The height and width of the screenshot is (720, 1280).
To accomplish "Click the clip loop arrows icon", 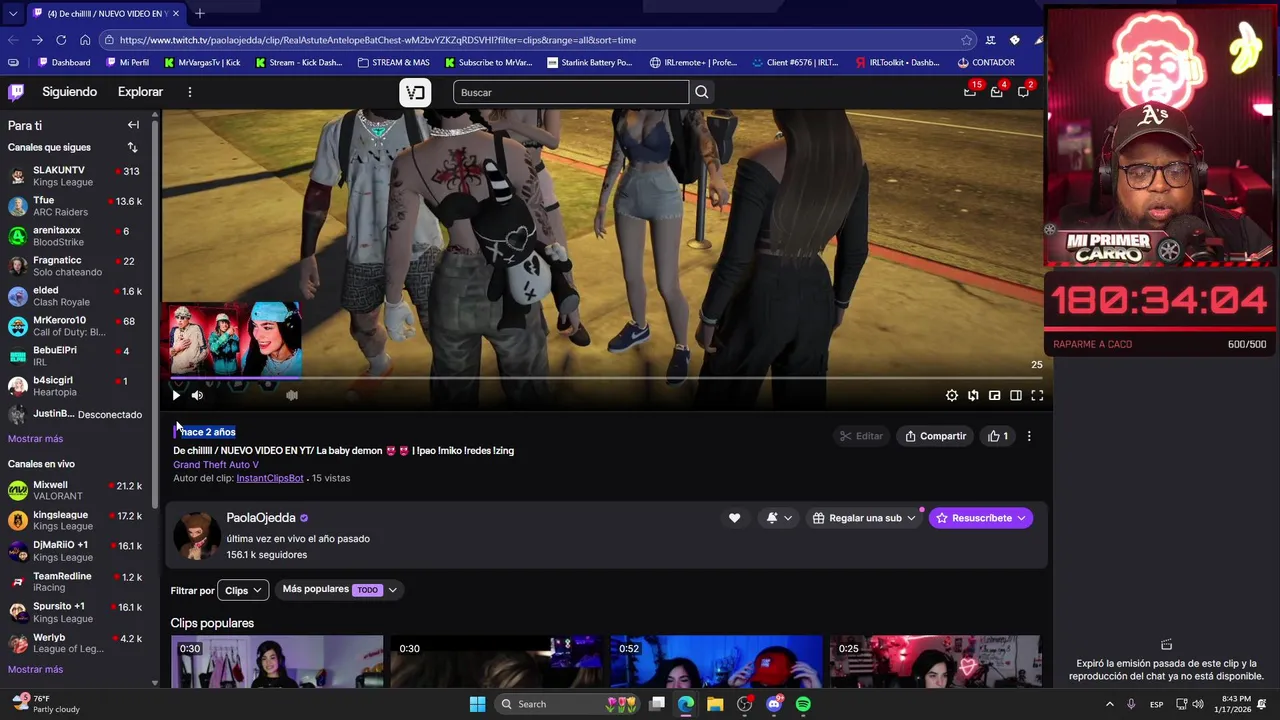I will click(973, 395).
